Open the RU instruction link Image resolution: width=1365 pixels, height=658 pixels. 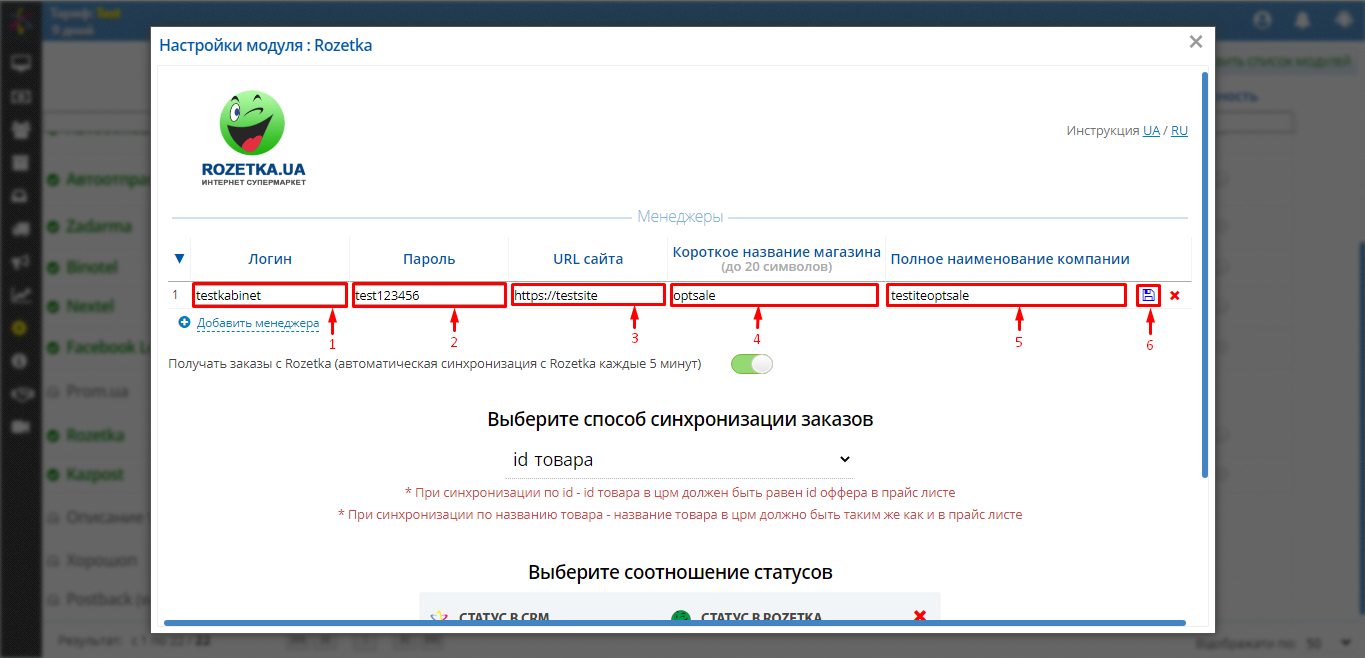(x=1179, y=131)
